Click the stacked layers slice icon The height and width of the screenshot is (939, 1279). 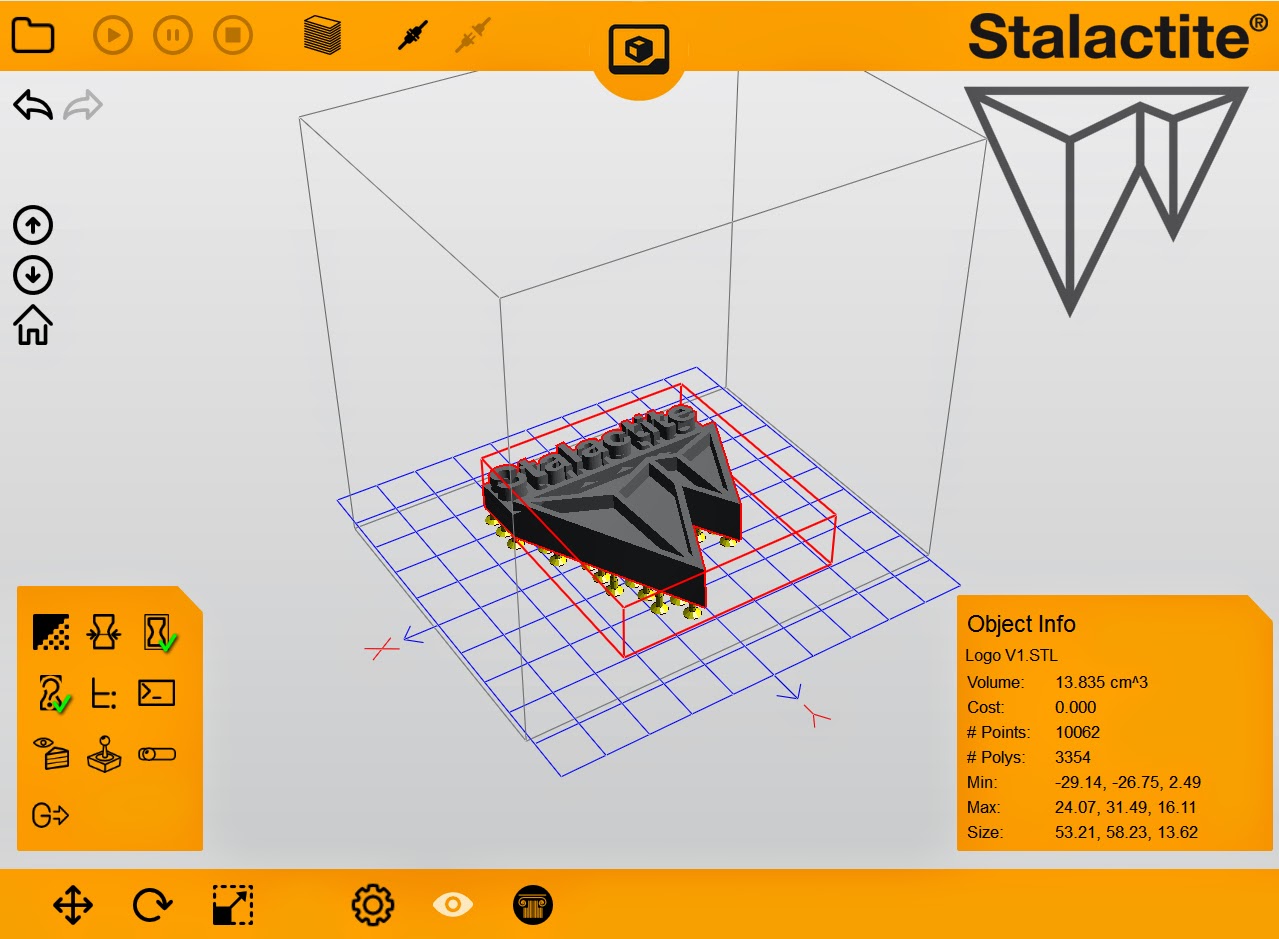[322, 35]
